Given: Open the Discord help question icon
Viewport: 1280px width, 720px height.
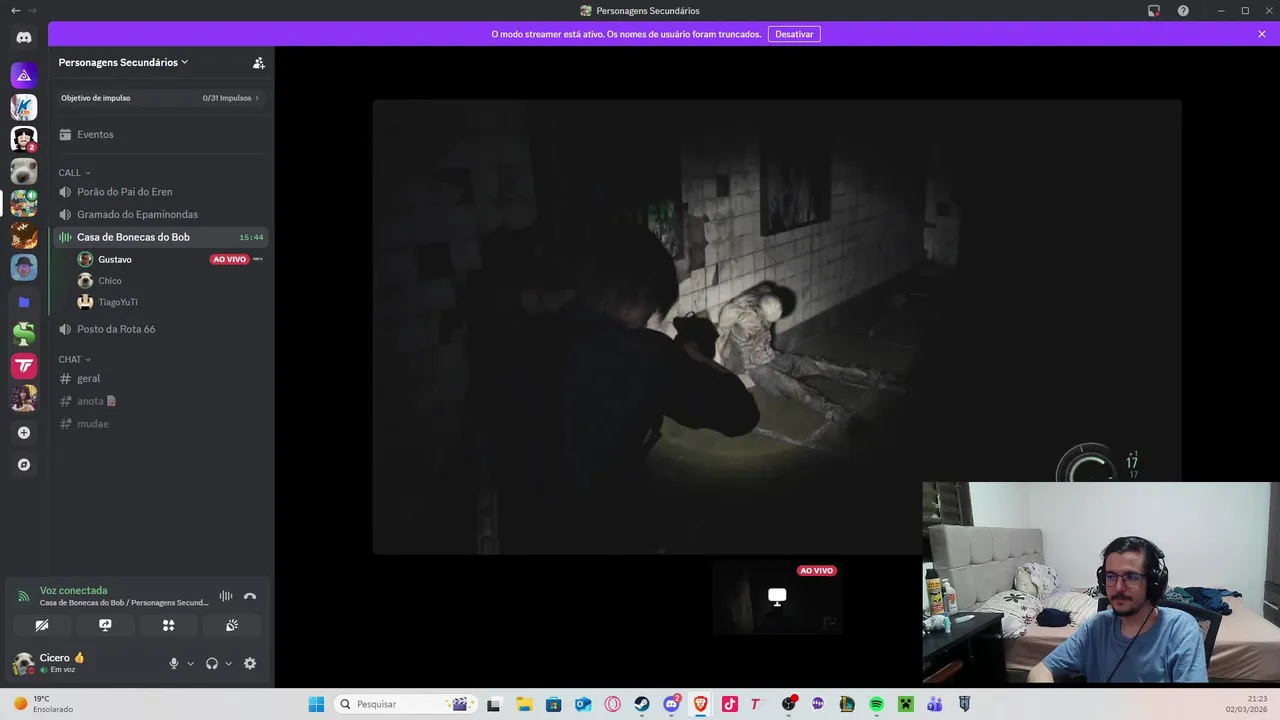Looking at the screenshot, I should [x=1183, y=11].
